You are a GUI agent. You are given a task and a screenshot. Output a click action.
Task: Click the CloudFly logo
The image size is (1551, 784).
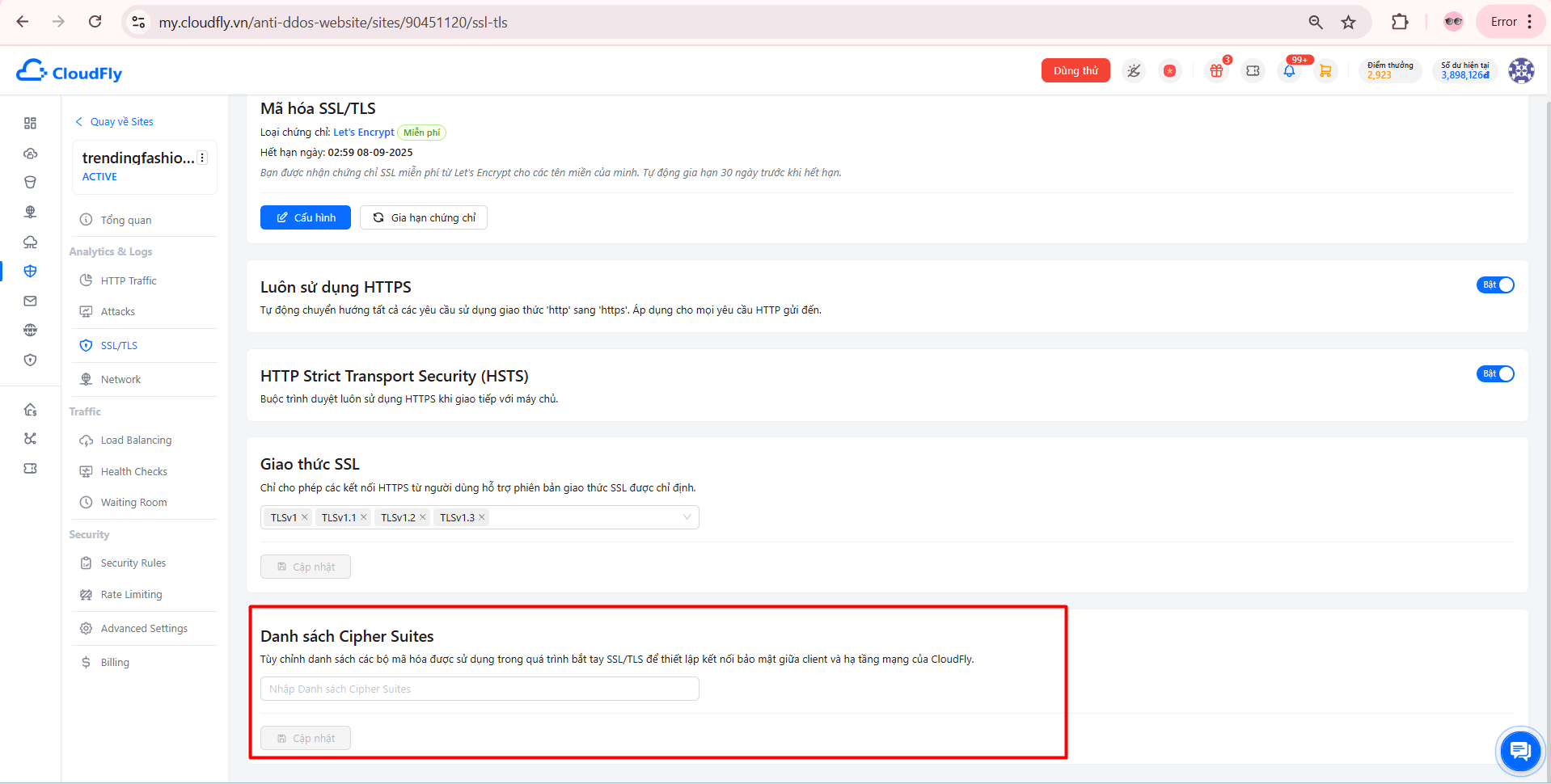70,72
